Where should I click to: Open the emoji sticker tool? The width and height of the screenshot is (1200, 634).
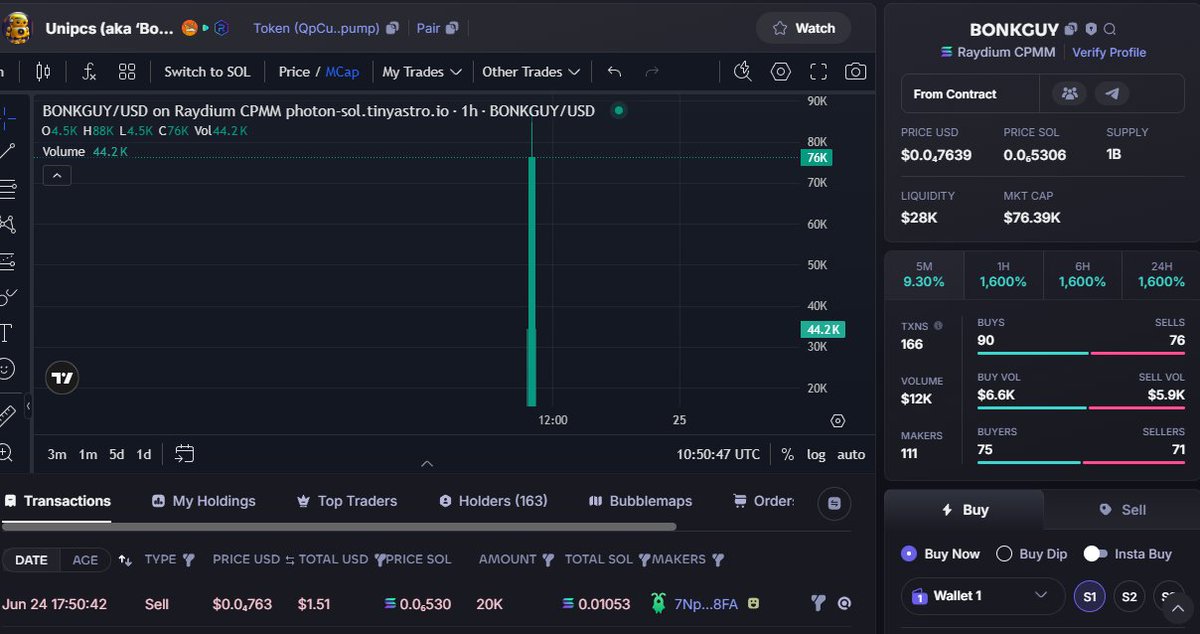tap(6, 369)
